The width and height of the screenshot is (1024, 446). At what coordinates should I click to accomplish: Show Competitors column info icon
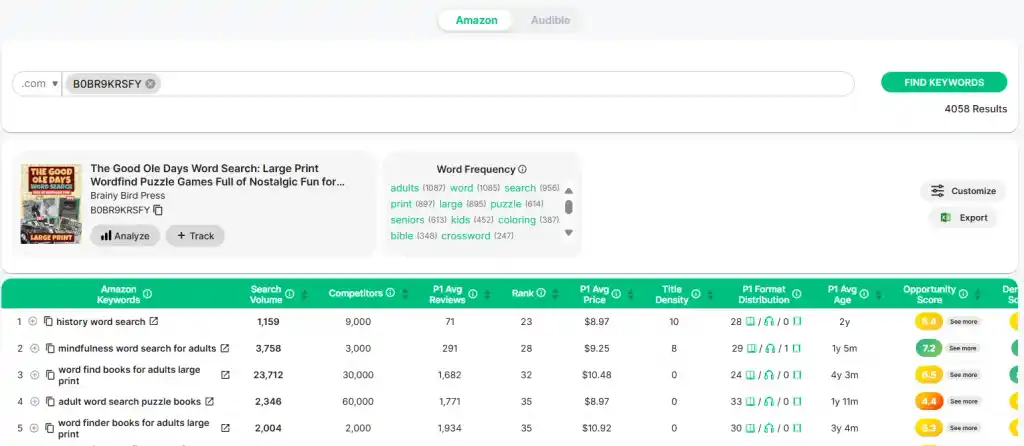[390, 293]
